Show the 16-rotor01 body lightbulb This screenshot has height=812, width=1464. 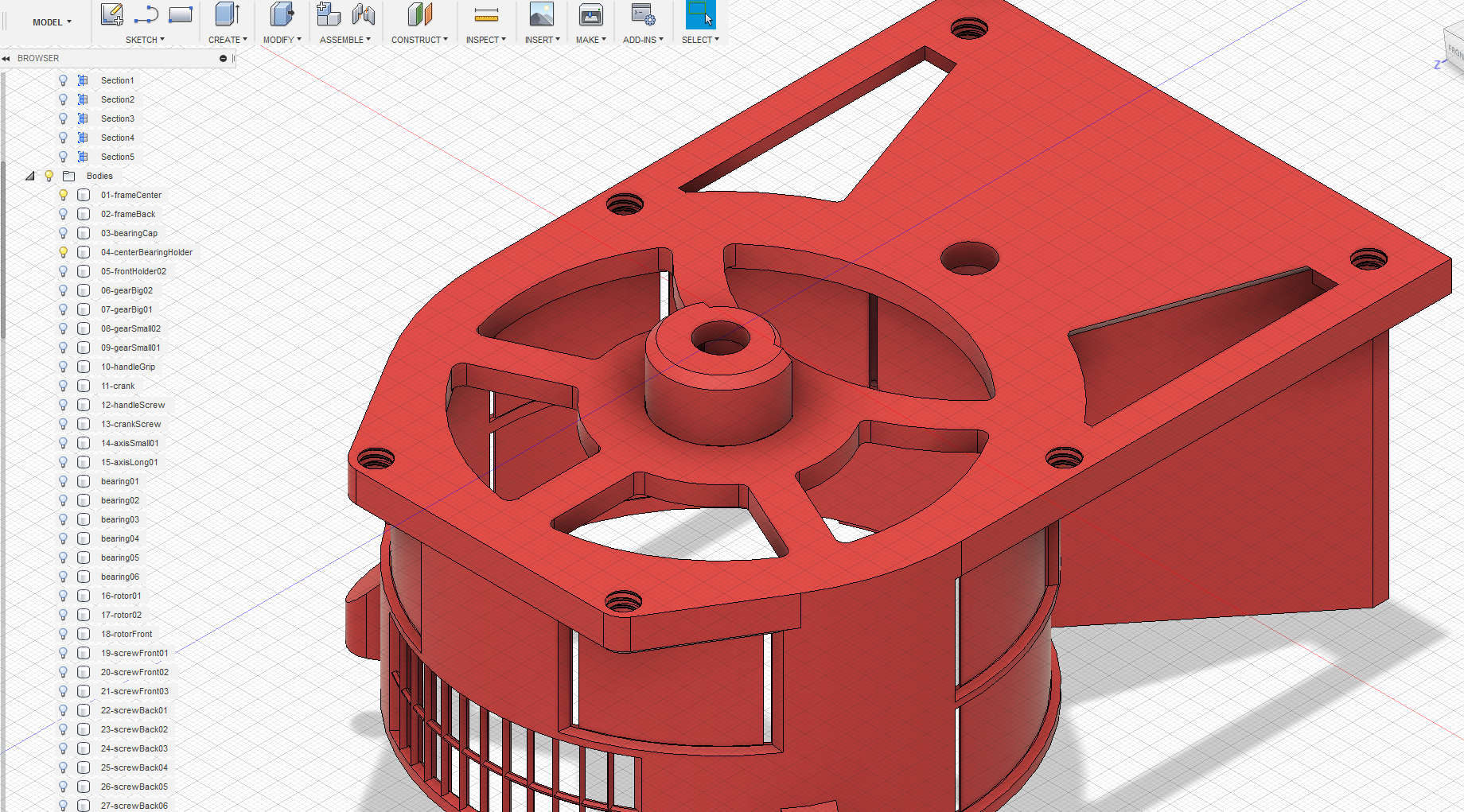tap(64, 596)
